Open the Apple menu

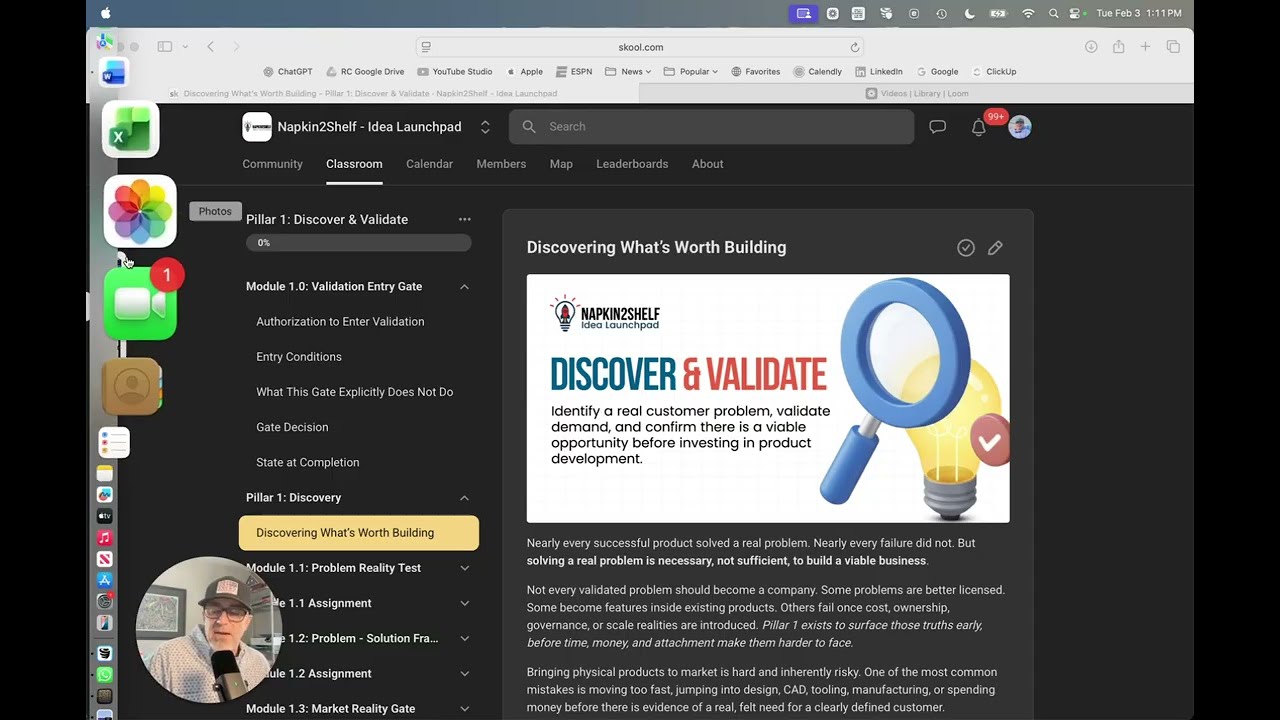click(x=106, y=13)
